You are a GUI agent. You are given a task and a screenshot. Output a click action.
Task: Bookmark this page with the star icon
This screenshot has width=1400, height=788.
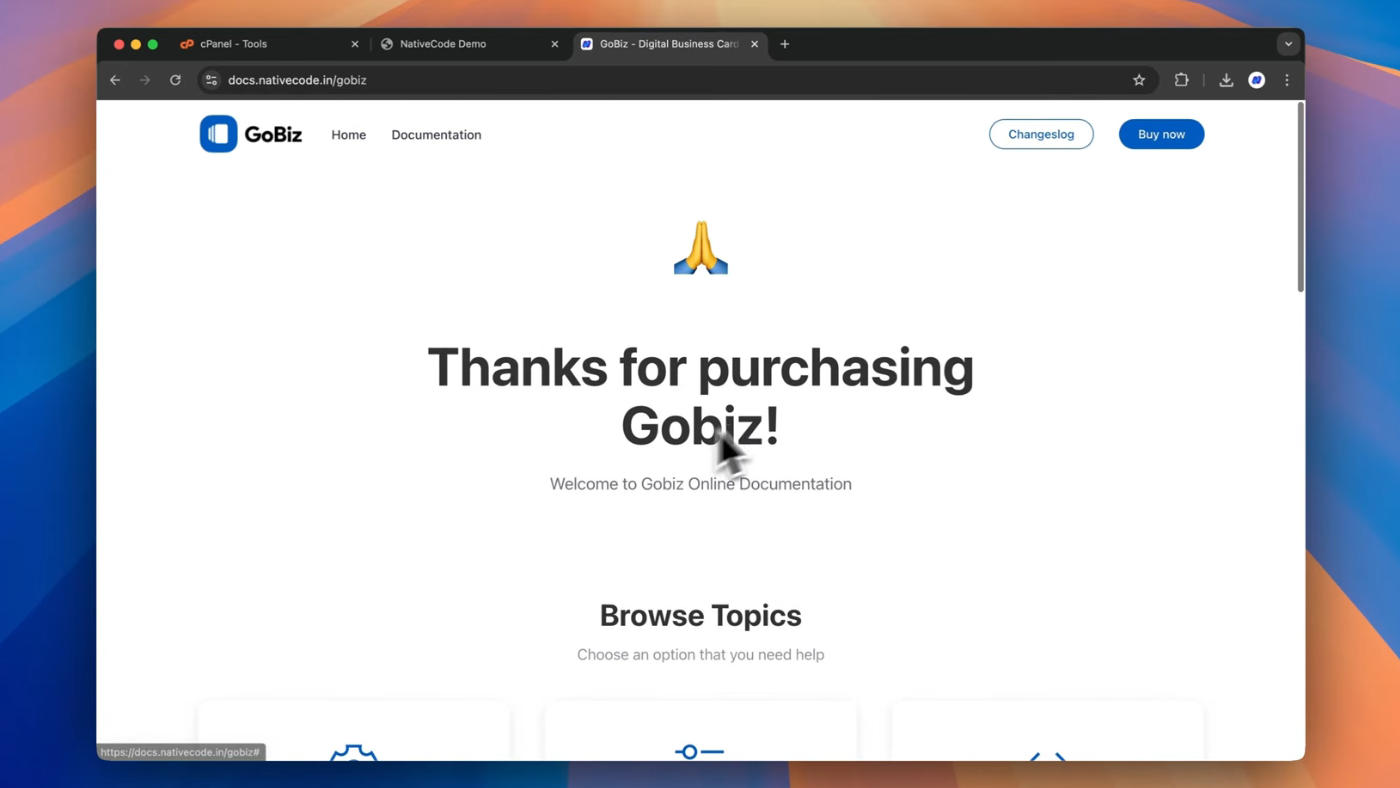coord(1139,80)
